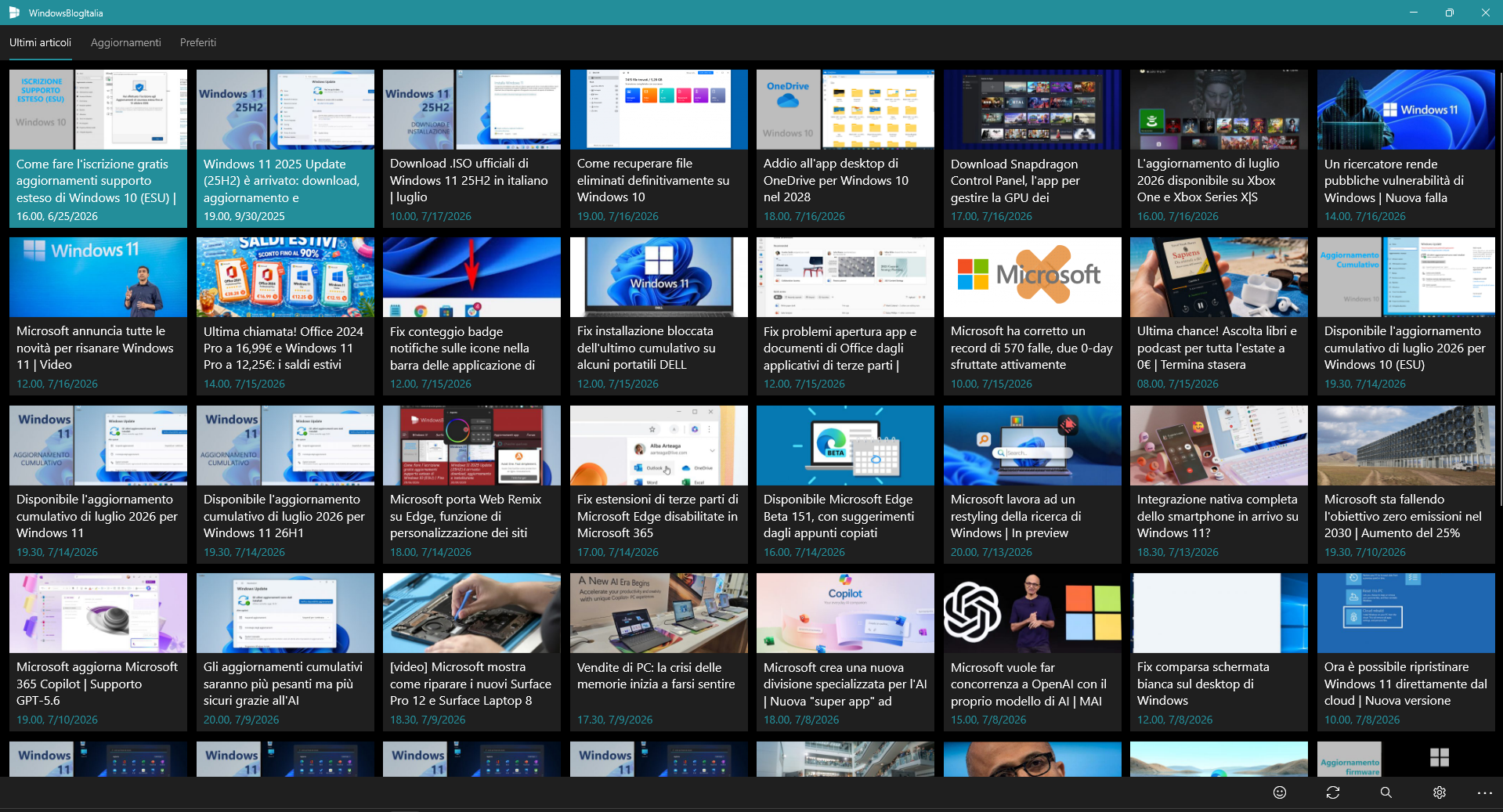1503x812 pixels.
Task: Open the settings gear
Action: (x=1440, y=792)
